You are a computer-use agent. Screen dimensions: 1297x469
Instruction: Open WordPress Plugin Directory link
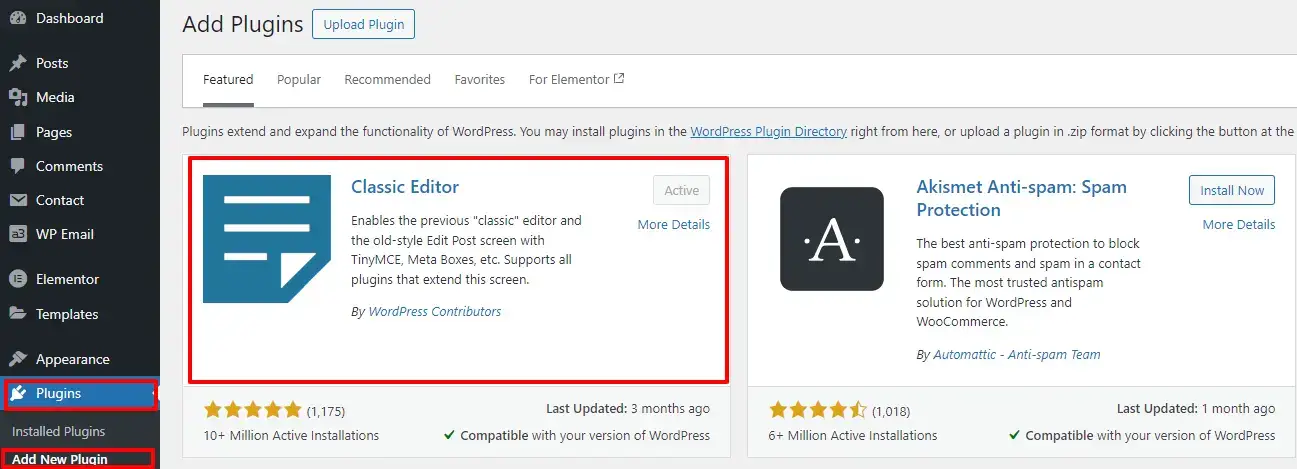[x=768, y=131]
